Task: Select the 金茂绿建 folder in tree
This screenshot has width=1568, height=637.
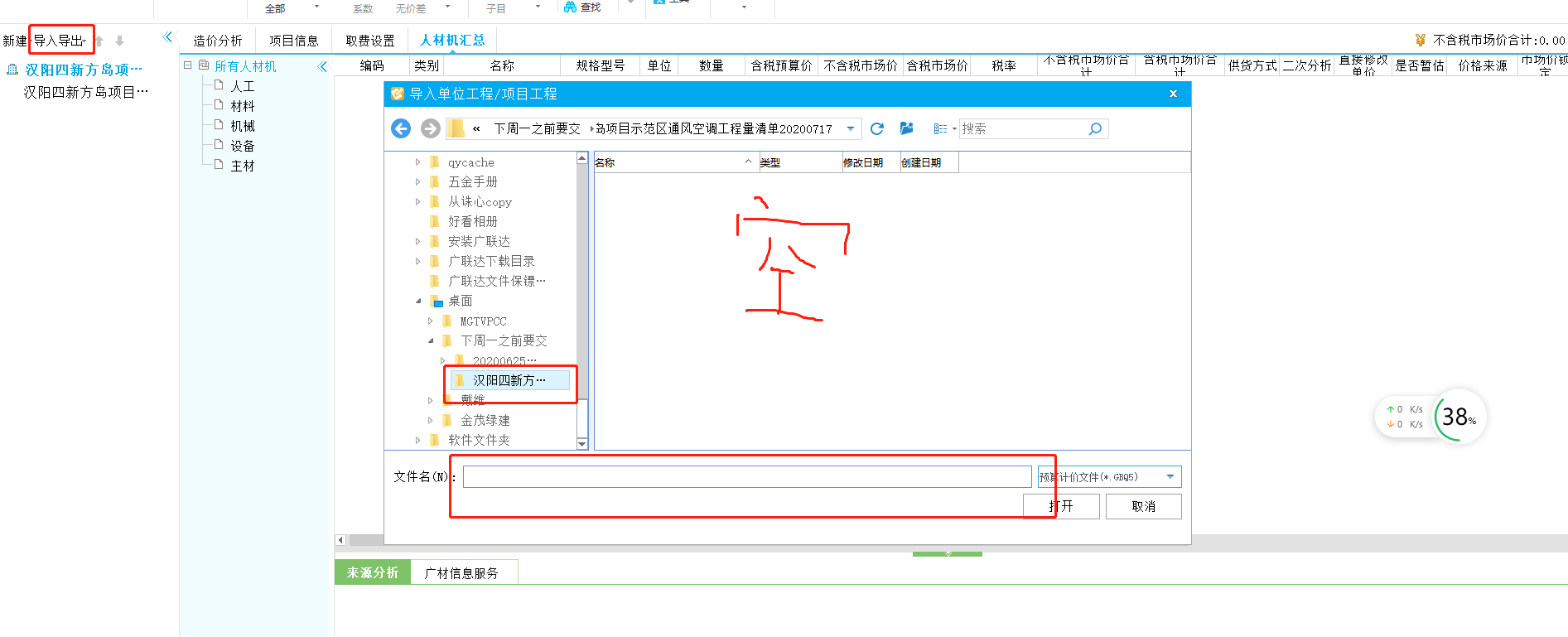Action: pos(485,420)
